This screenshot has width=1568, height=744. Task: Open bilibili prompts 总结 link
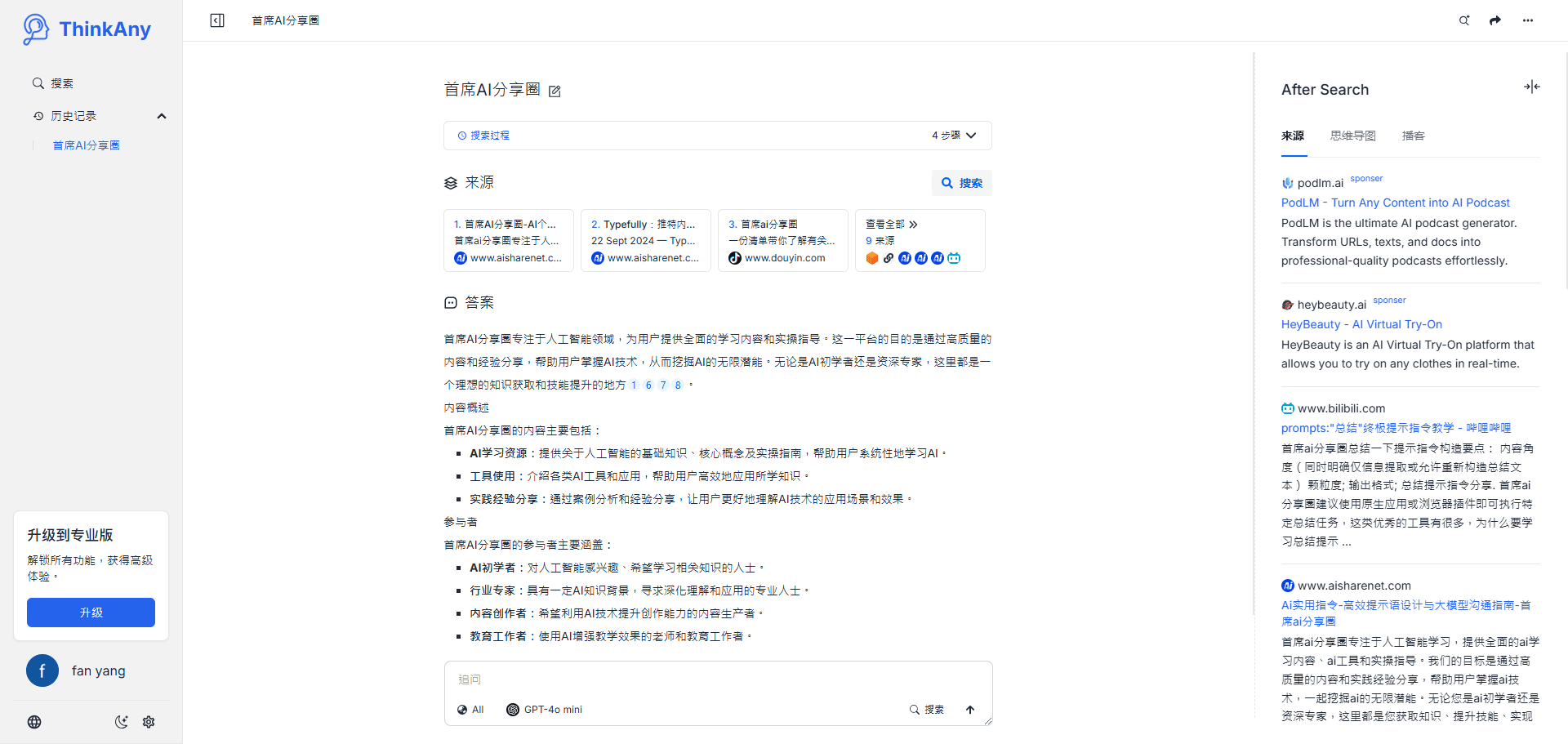point(1396,428)
